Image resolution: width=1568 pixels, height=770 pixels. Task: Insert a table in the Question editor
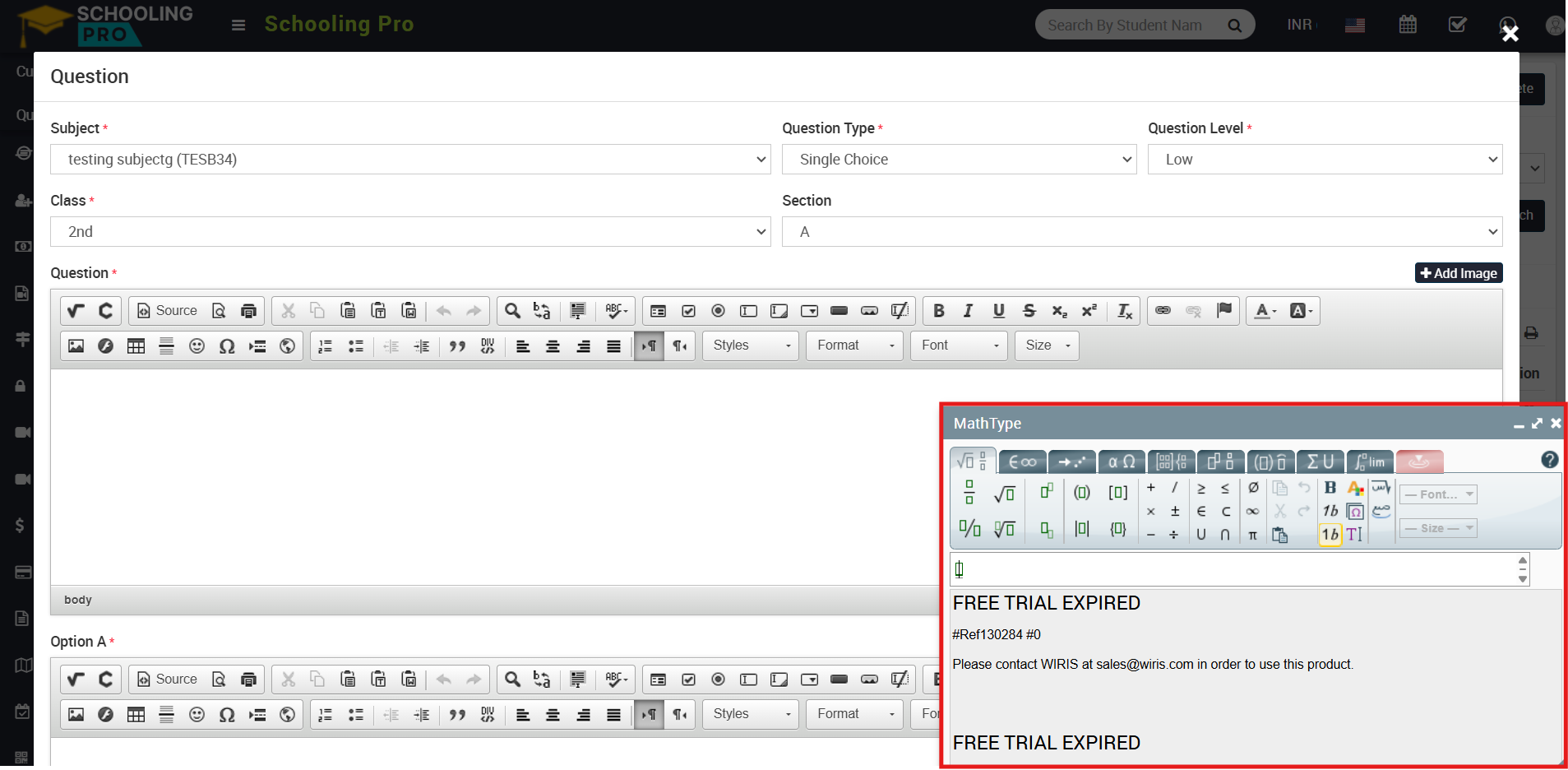(x=136, y=346)
